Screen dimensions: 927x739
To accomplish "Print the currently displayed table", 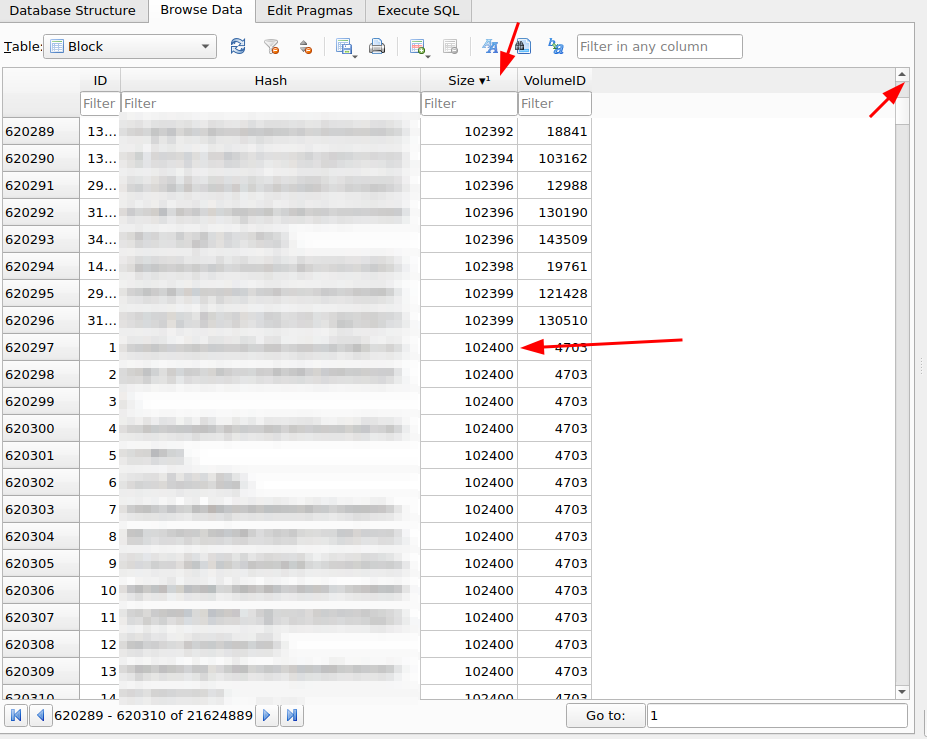I will (x=377, y=46).
